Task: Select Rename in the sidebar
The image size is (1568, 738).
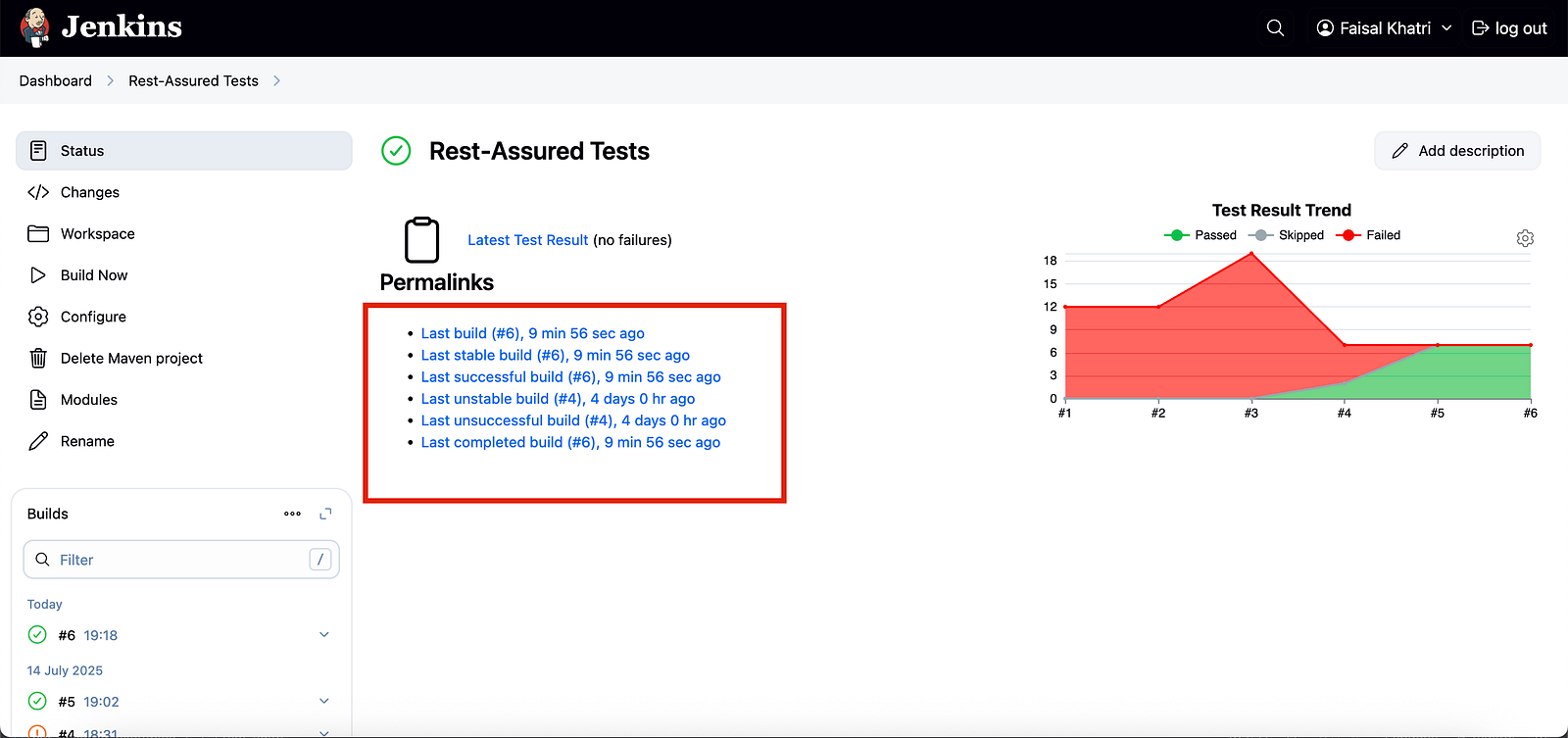Action: coord(184,441)
